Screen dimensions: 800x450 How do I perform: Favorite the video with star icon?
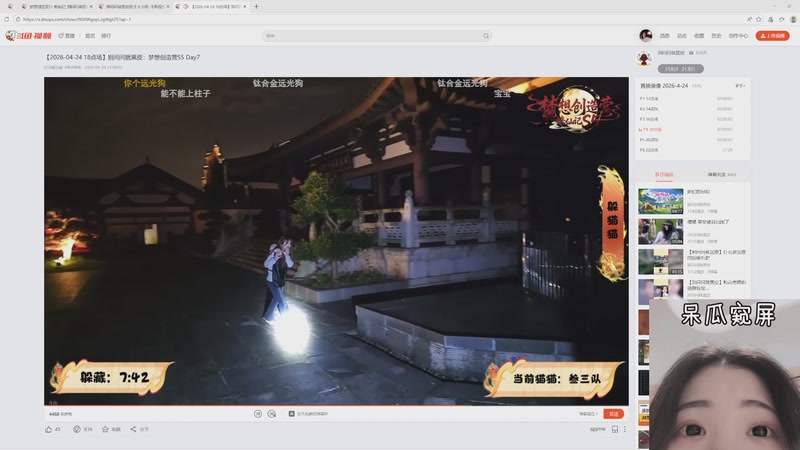[x=105, y=429]
